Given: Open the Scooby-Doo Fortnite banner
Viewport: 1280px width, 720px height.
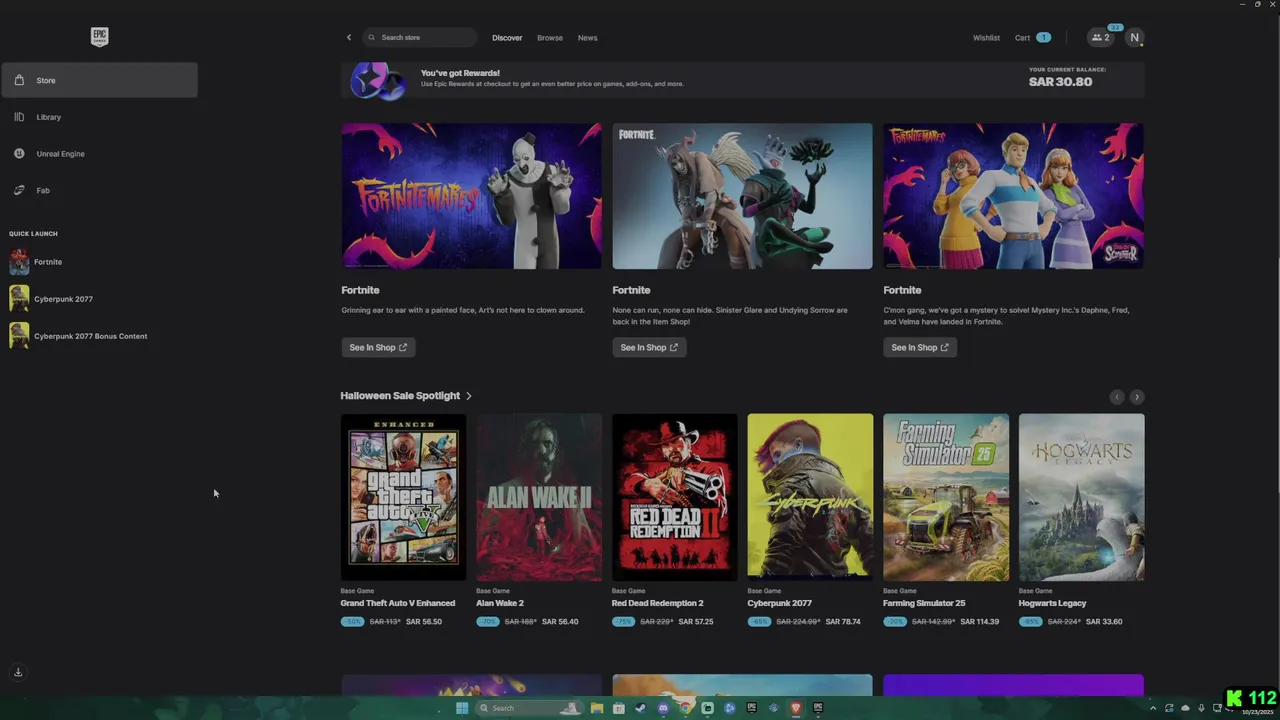Looking at the screenshot, I should 1013,196.
